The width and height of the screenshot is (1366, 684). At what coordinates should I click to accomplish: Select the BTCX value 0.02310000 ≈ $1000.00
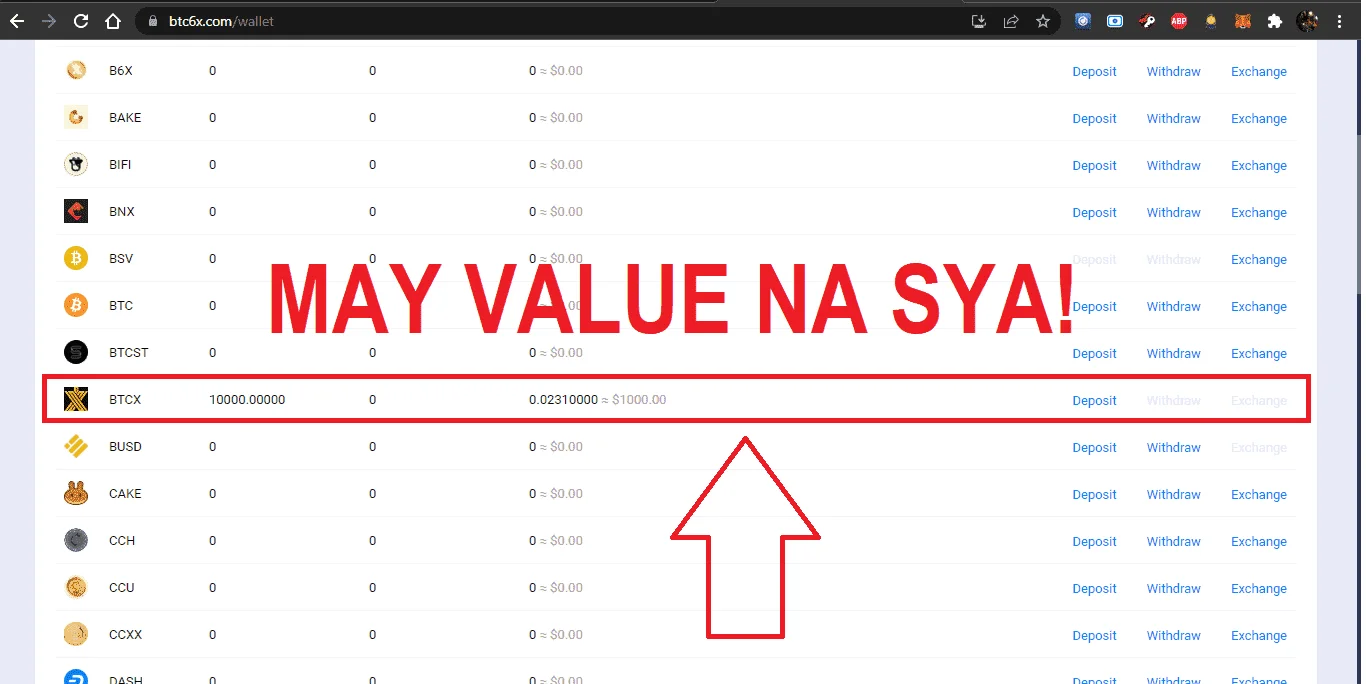(x=597, y=400)
